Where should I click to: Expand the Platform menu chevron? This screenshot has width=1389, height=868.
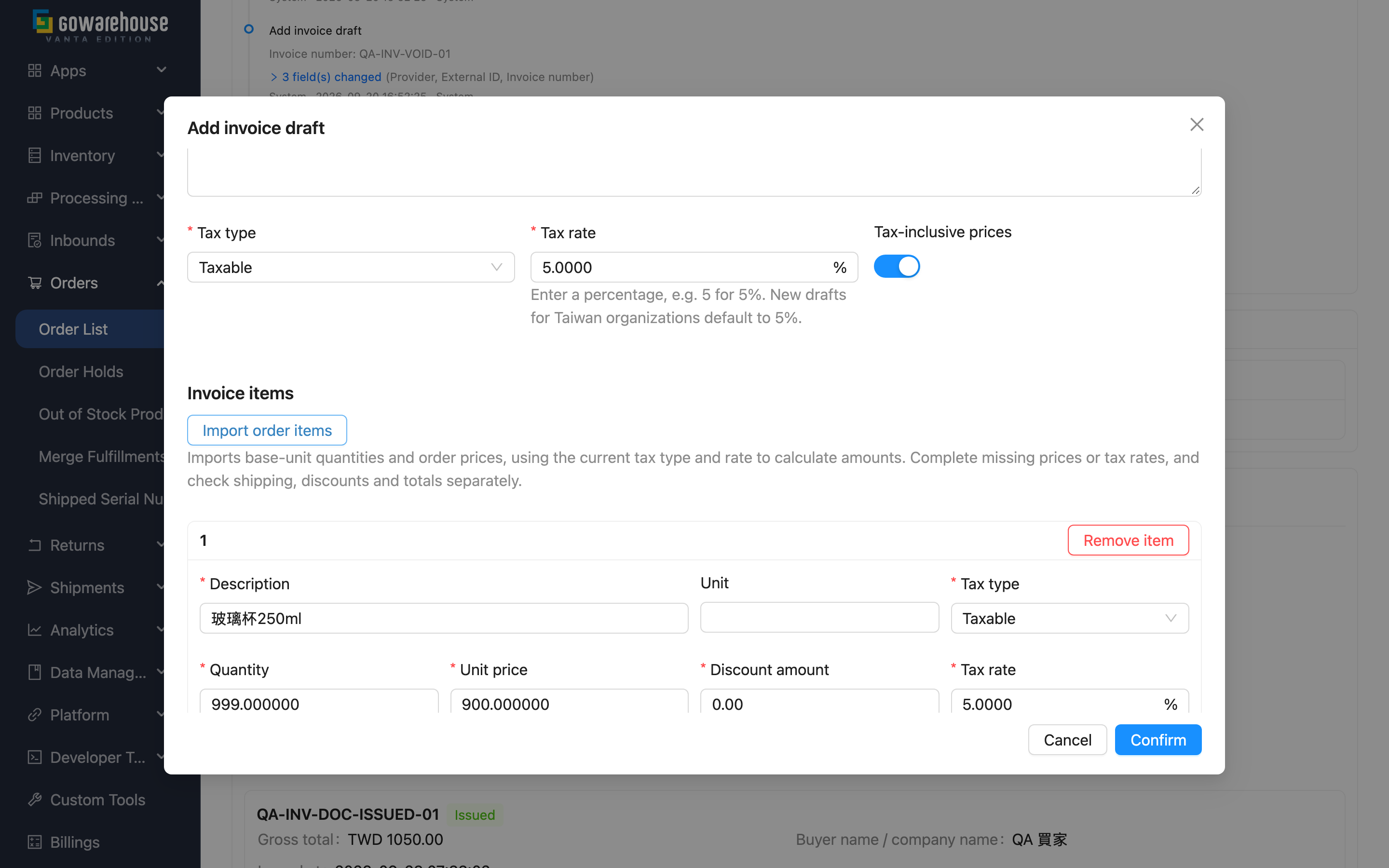pyautogui.click(x=161, y=714)
